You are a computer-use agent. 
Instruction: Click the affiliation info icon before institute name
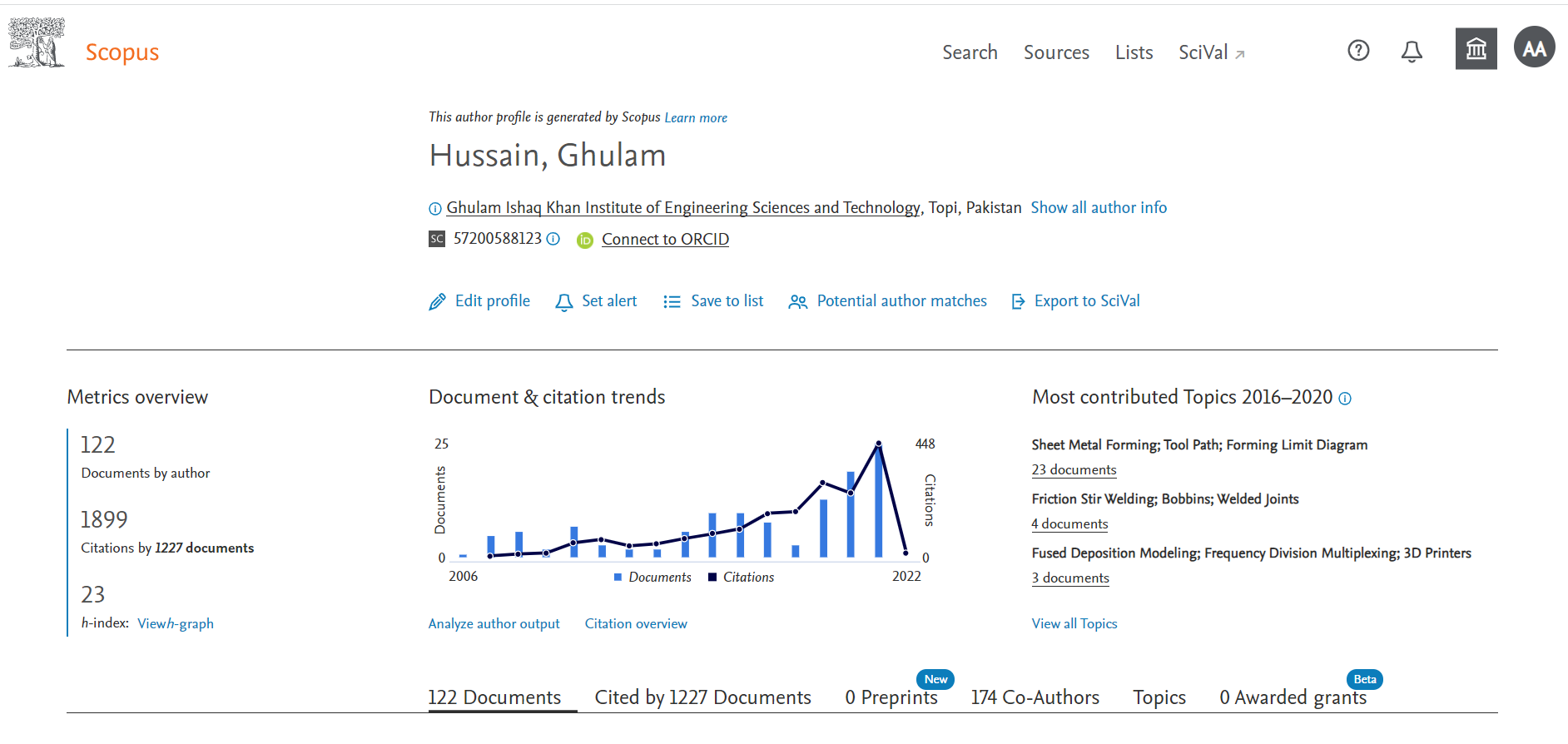pos(434,209)
